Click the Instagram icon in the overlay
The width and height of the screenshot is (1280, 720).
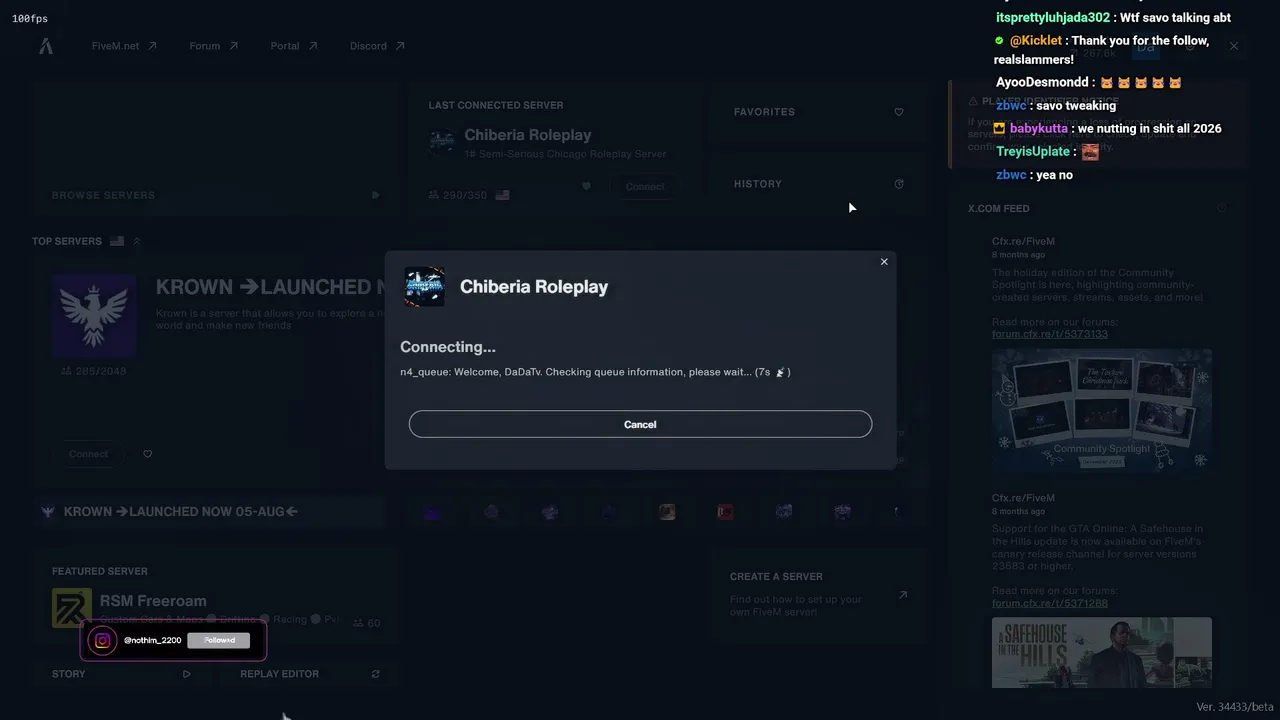pyautogui.click(x=102, y=640)
